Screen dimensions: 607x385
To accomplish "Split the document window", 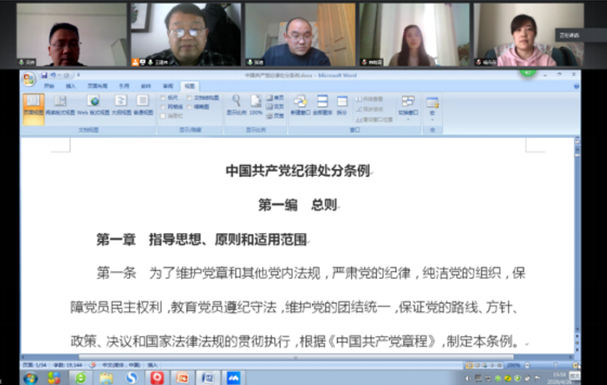I will [x=342, y=104].
